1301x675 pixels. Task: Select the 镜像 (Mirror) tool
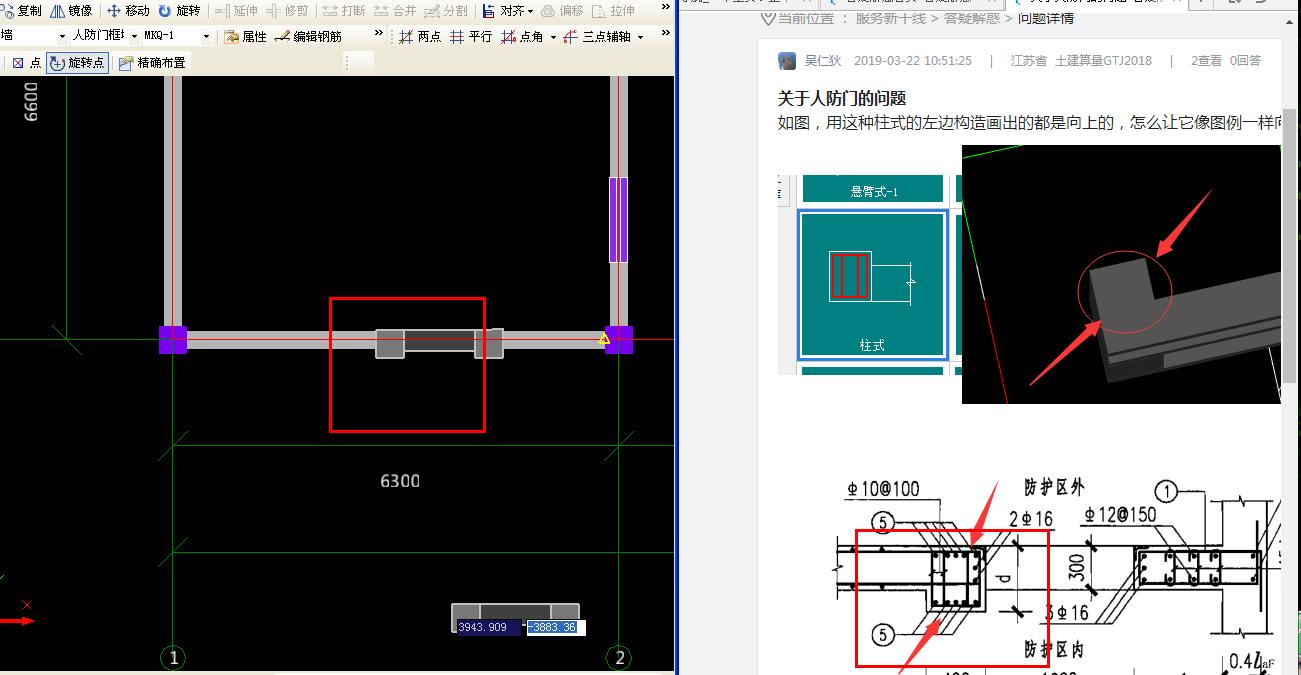point(72,11)
